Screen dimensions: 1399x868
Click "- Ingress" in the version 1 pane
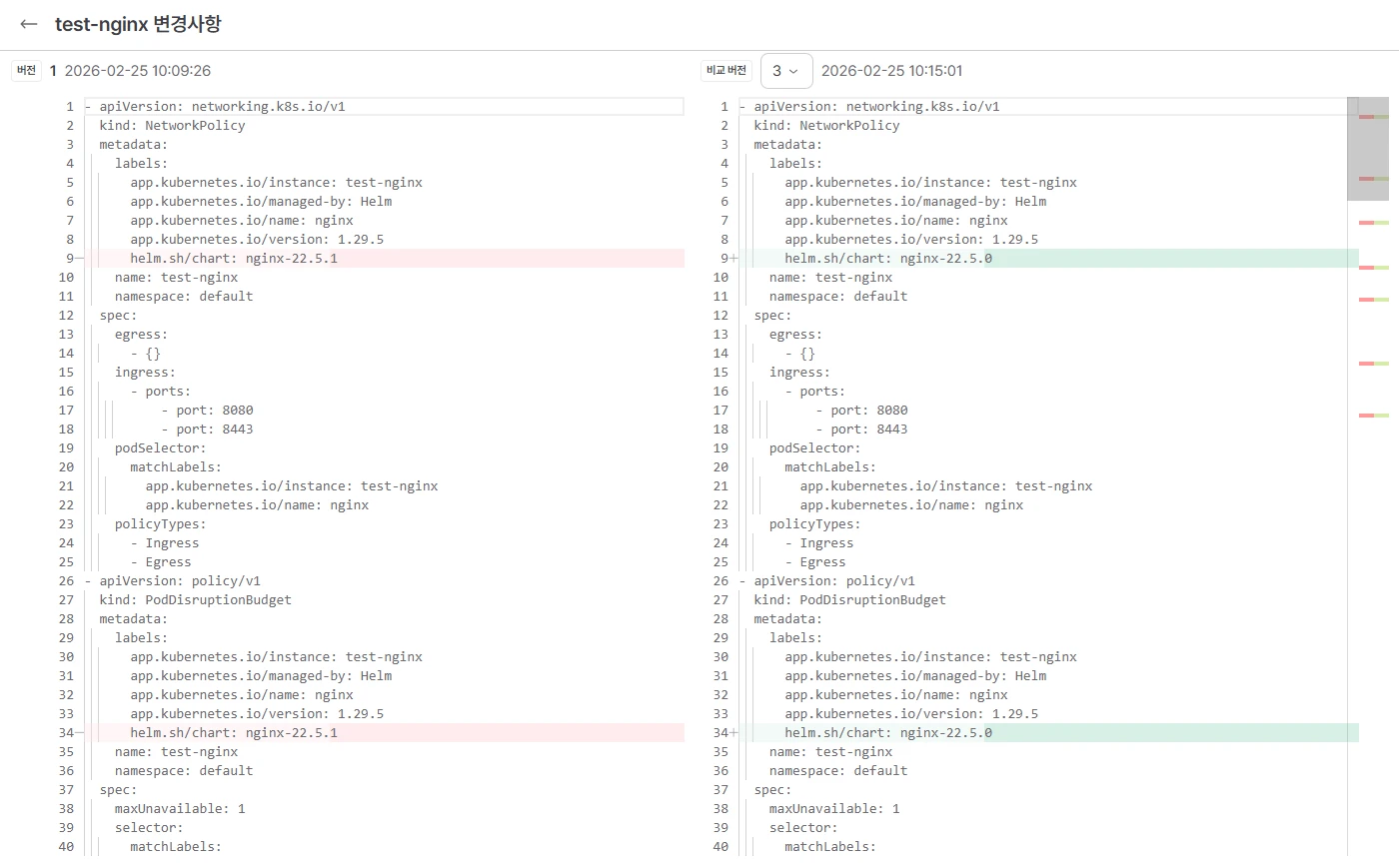click(165, 543)
